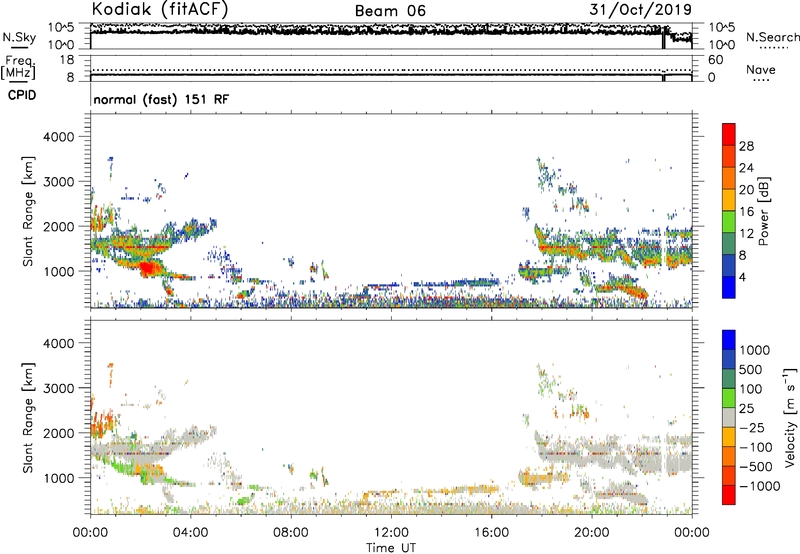
Task: Click the "100" velocity colorbar label
Action: pyautogui.click(x=751, y=389)
